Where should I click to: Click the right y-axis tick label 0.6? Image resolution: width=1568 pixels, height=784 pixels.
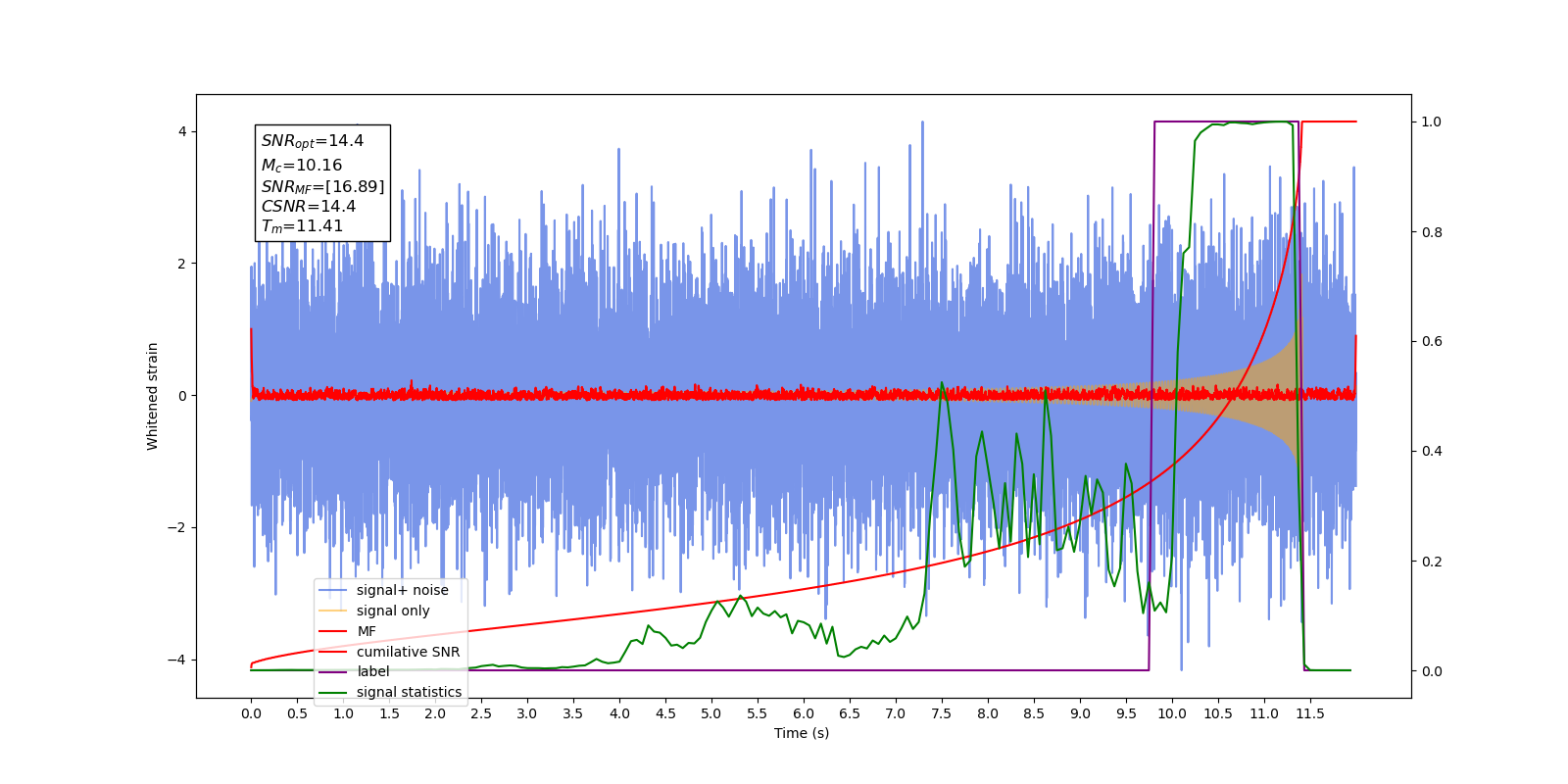coord(1432,342)
